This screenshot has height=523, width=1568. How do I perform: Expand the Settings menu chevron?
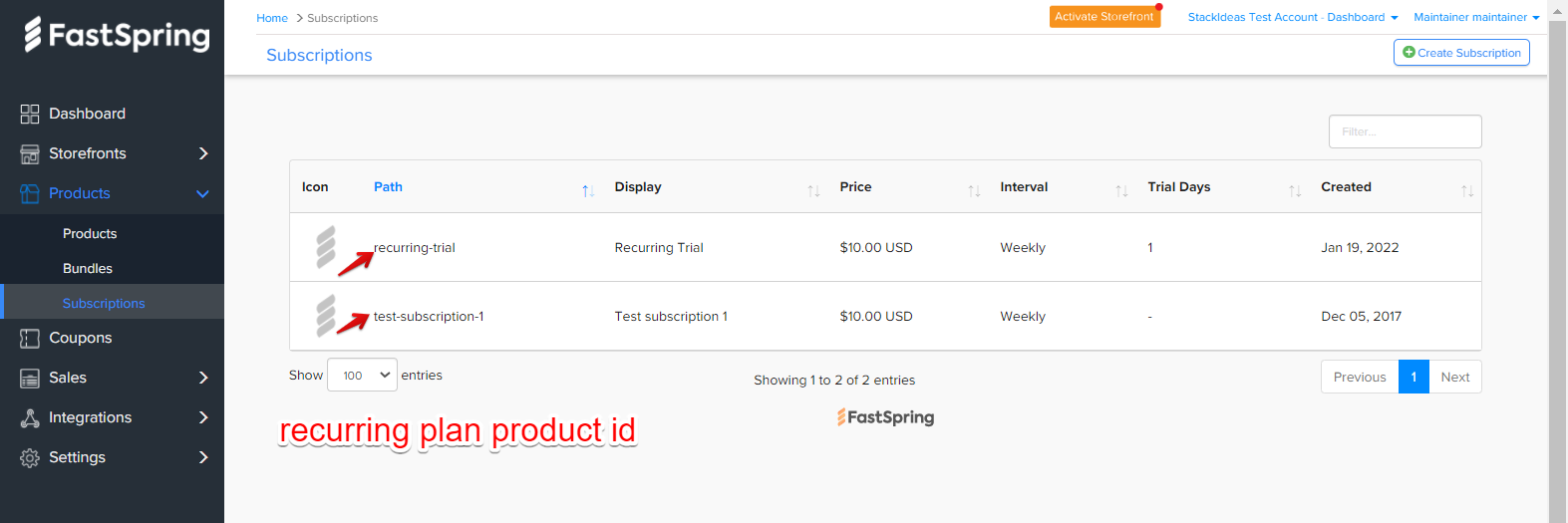point(203,457)
